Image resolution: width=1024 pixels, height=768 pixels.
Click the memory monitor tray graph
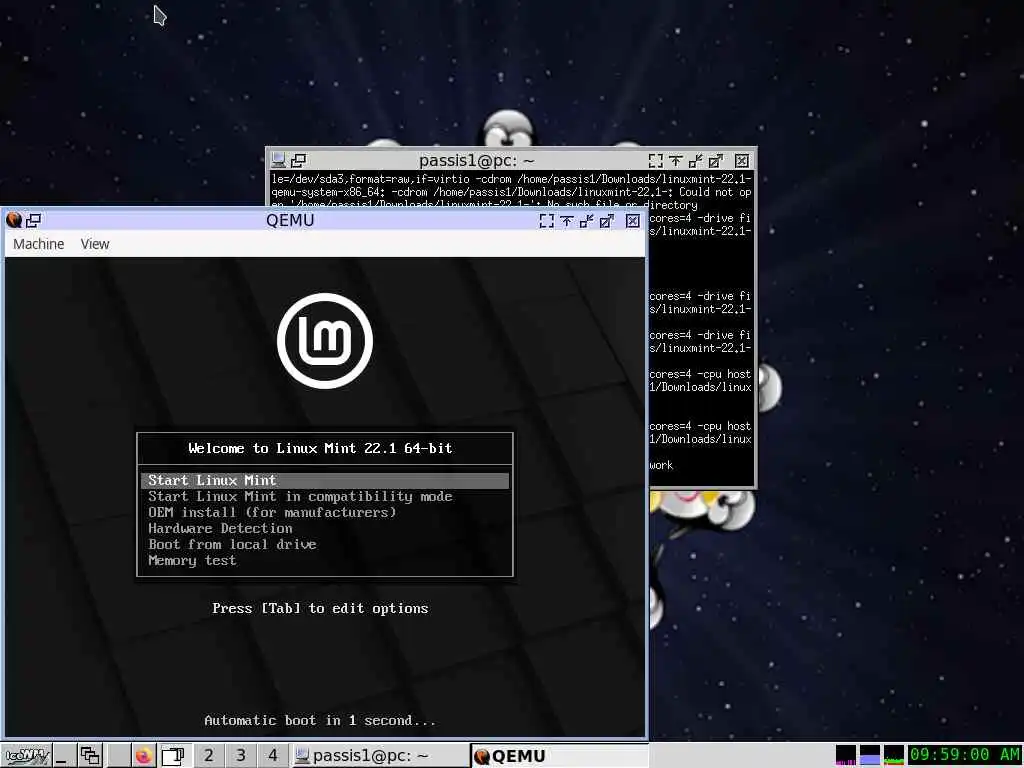point(870,755)
